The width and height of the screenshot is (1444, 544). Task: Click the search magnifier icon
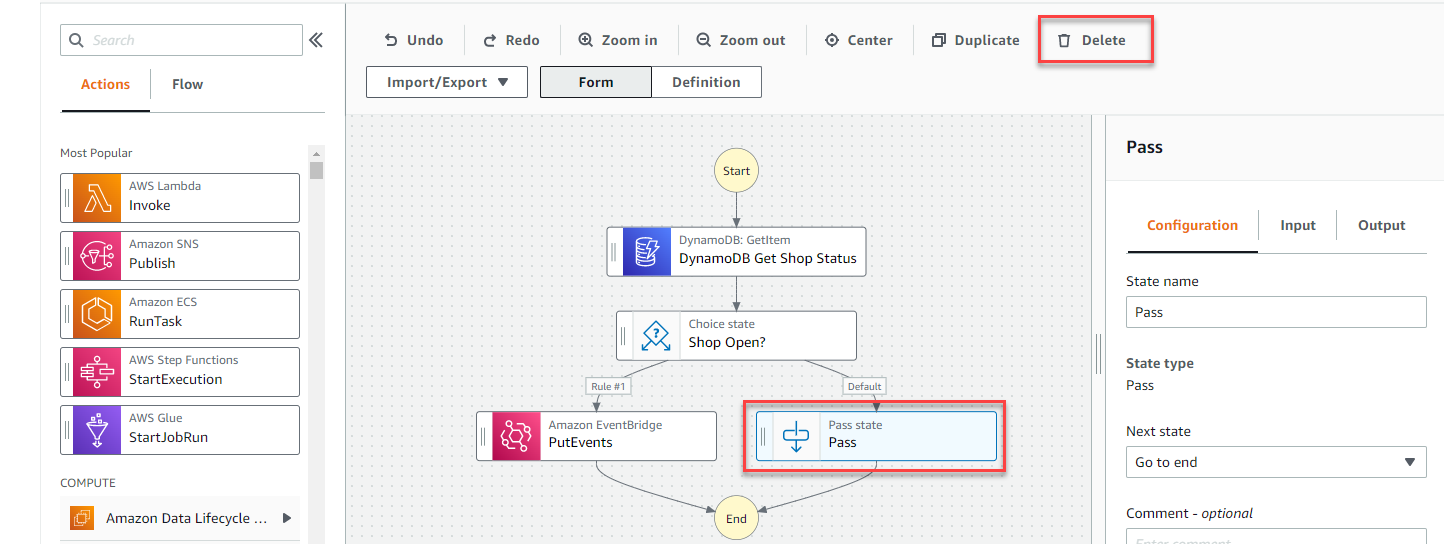pos(76,40)
